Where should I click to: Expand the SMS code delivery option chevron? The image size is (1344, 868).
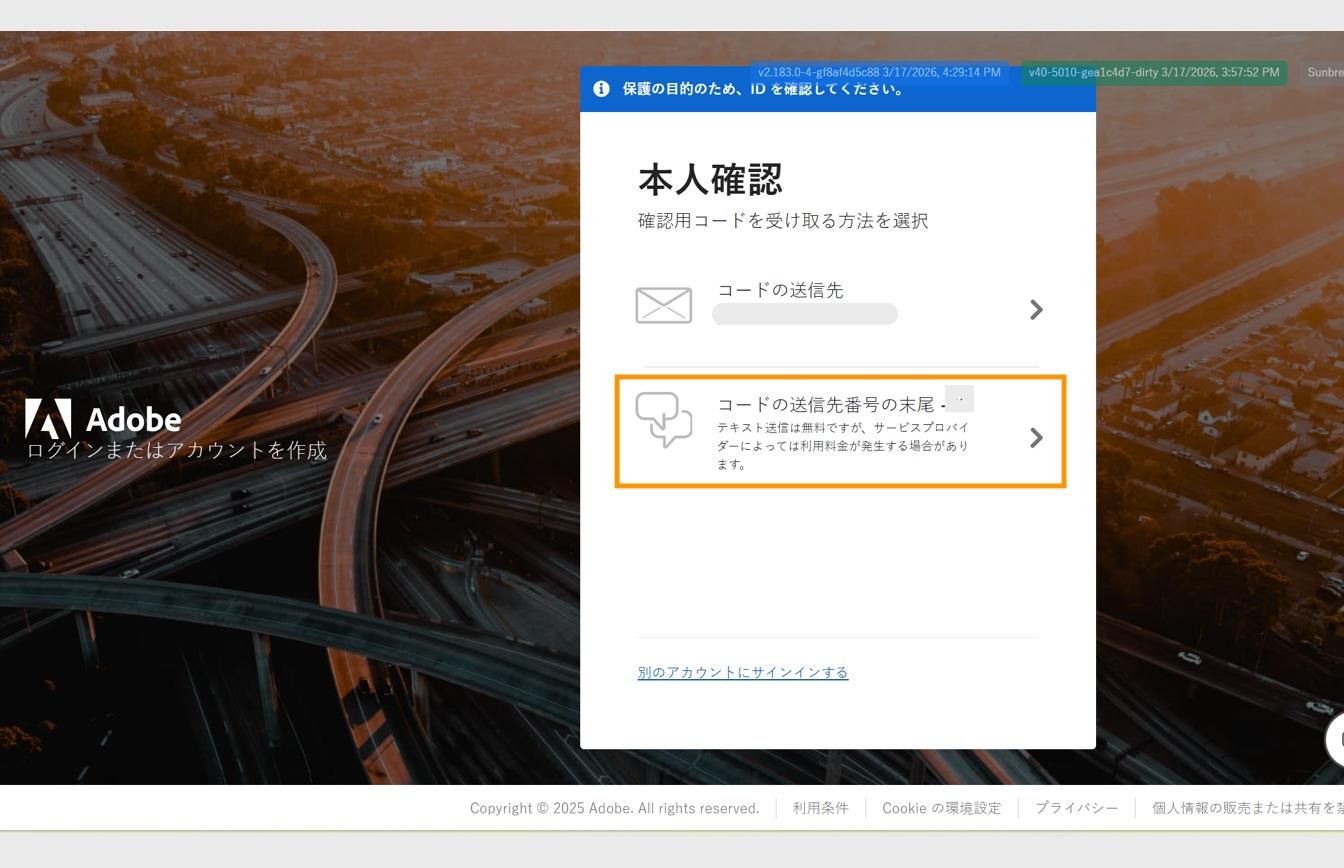point(1036,437)
